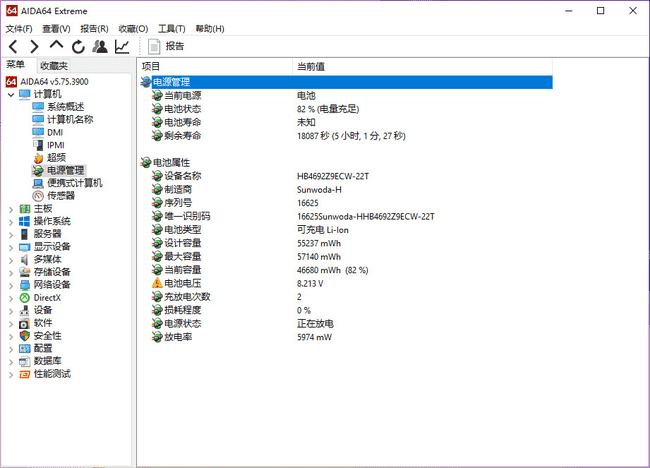This screenshot has height=468, width=650.
Task: Open the 收藏(O) menu
Action: coord(133,29)
